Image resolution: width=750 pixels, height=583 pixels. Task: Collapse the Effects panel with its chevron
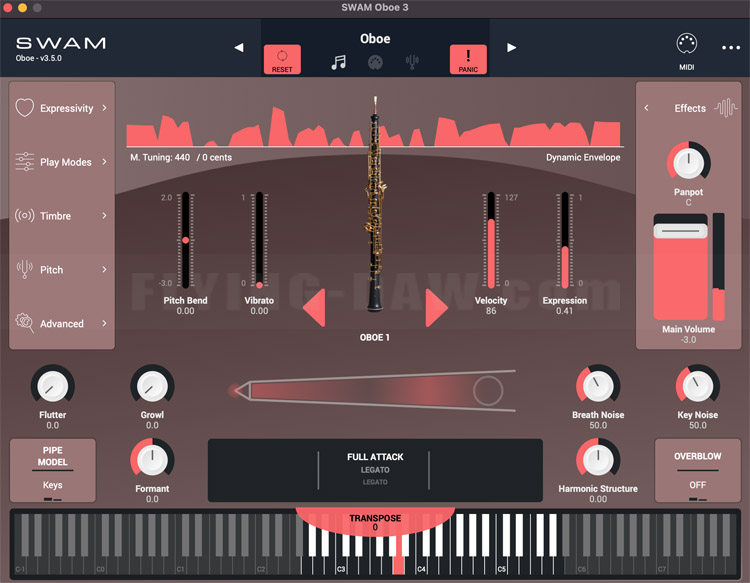tap(646, 108)
